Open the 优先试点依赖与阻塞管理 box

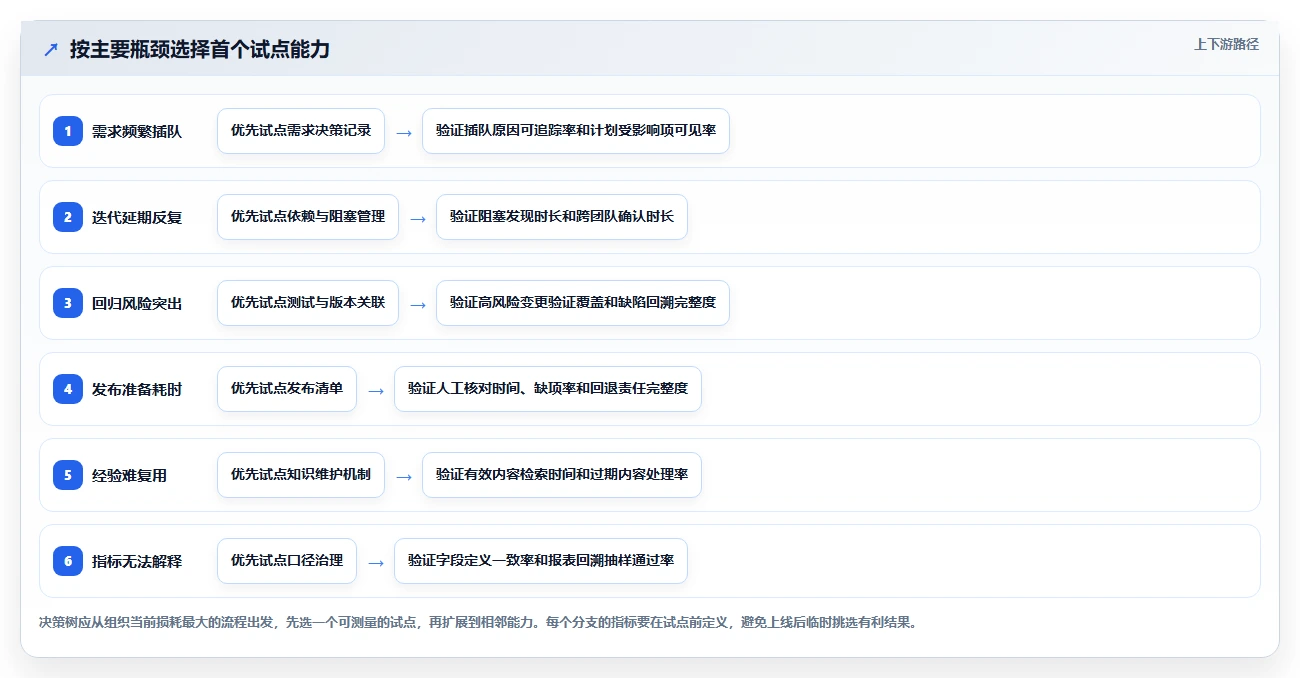pyautogui.click(x=308, y=217)
